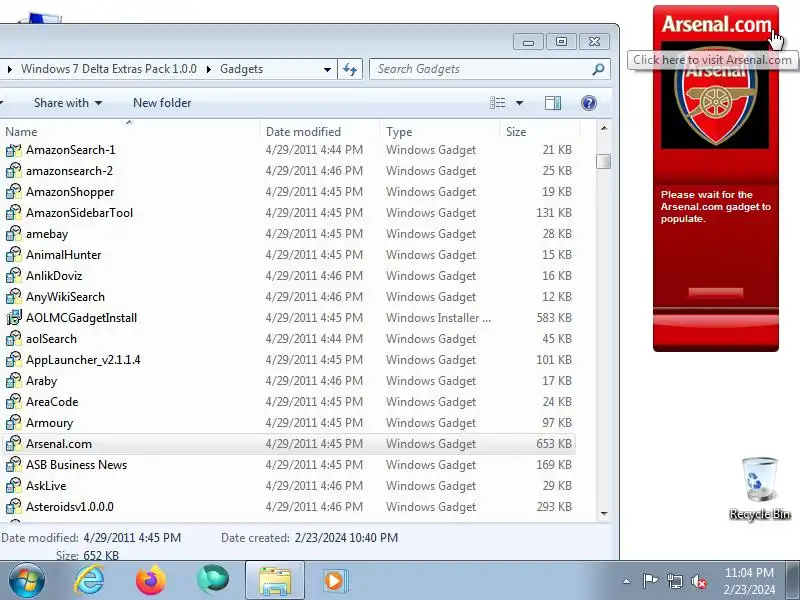Screen dimensions: 800x600
Task: Click the AmazonSidebarTool gadget file icon
Action: pos(14,213)
